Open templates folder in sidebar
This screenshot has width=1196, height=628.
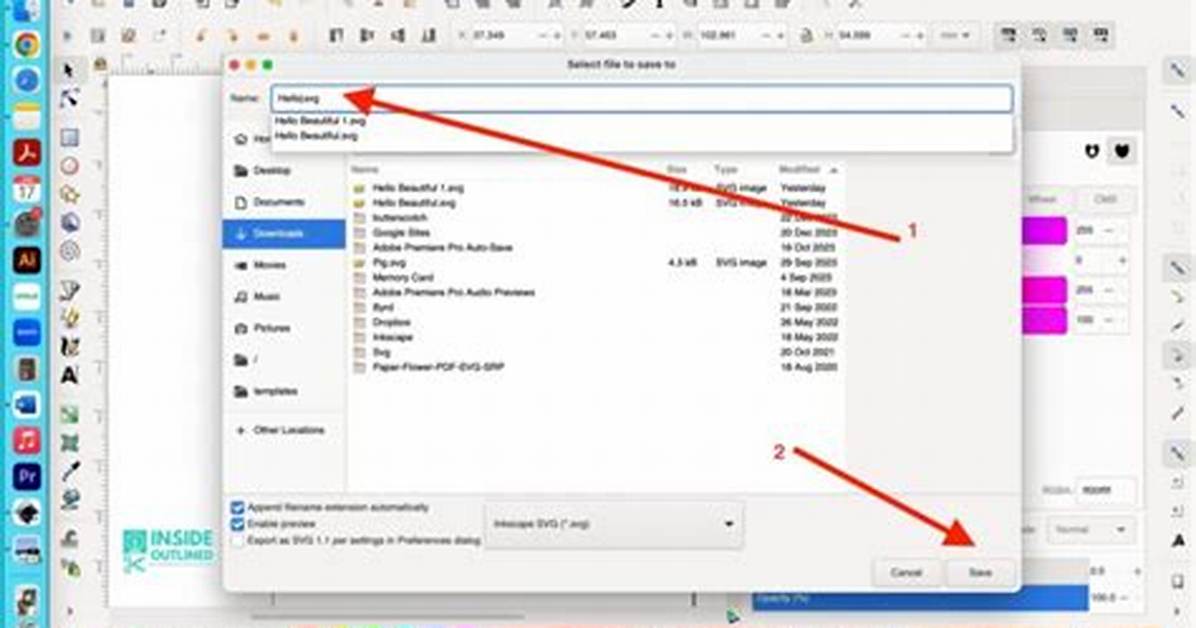click(284, 391)
